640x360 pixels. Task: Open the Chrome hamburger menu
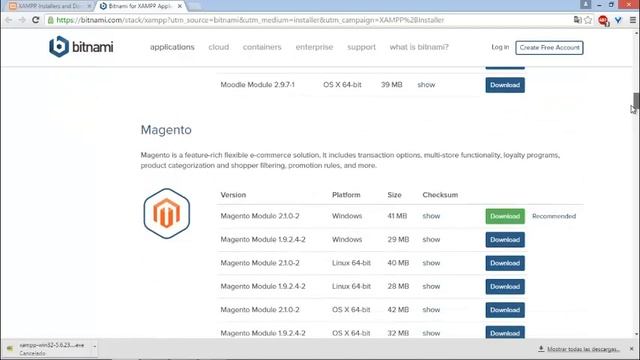coord(633,20)
